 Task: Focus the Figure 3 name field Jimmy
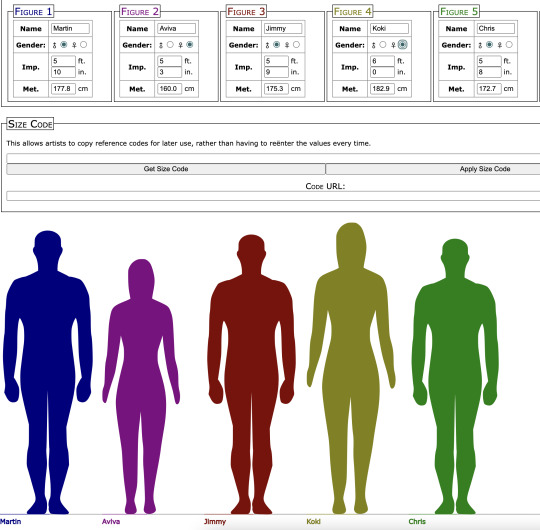pos(283,29)
